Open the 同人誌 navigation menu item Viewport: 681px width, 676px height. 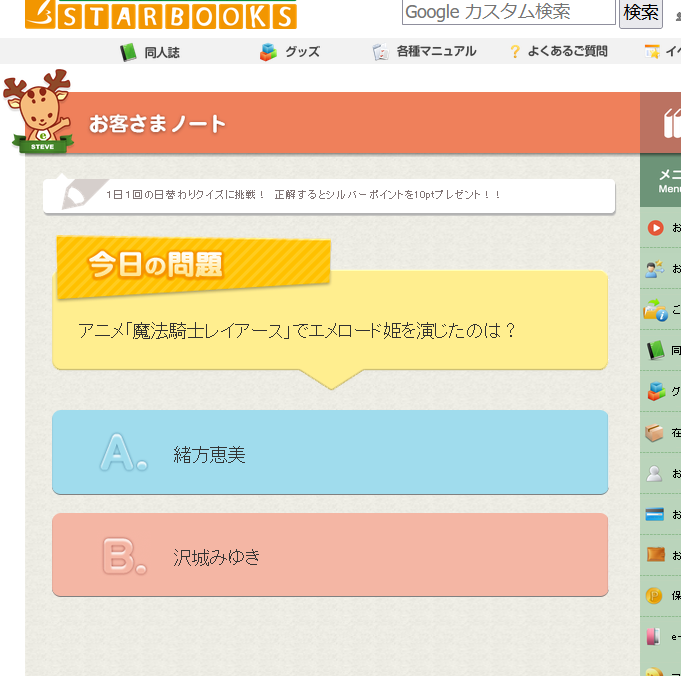[150, 52]
